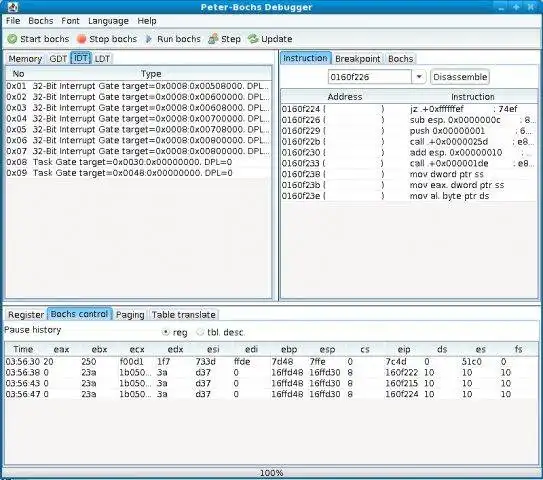Click the Start bochs green icon

coord(12,39)
